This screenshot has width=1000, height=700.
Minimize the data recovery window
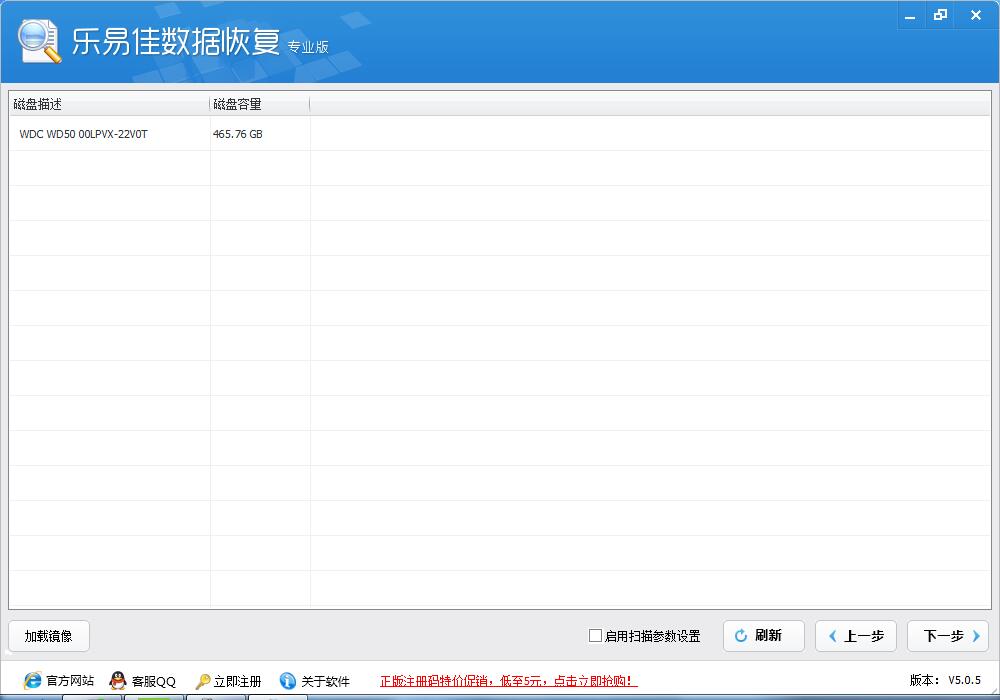[907, 15]
